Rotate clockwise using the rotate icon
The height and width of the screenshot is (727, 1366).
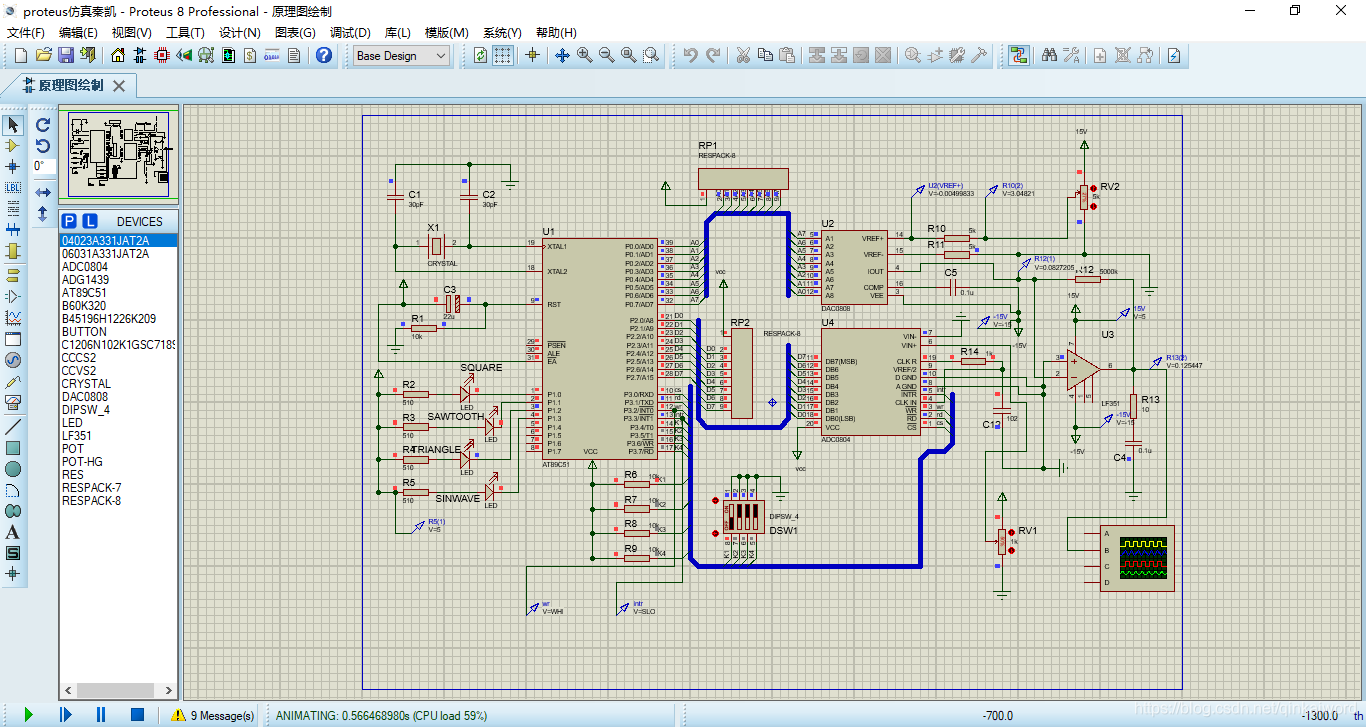(x=43, y=125)
